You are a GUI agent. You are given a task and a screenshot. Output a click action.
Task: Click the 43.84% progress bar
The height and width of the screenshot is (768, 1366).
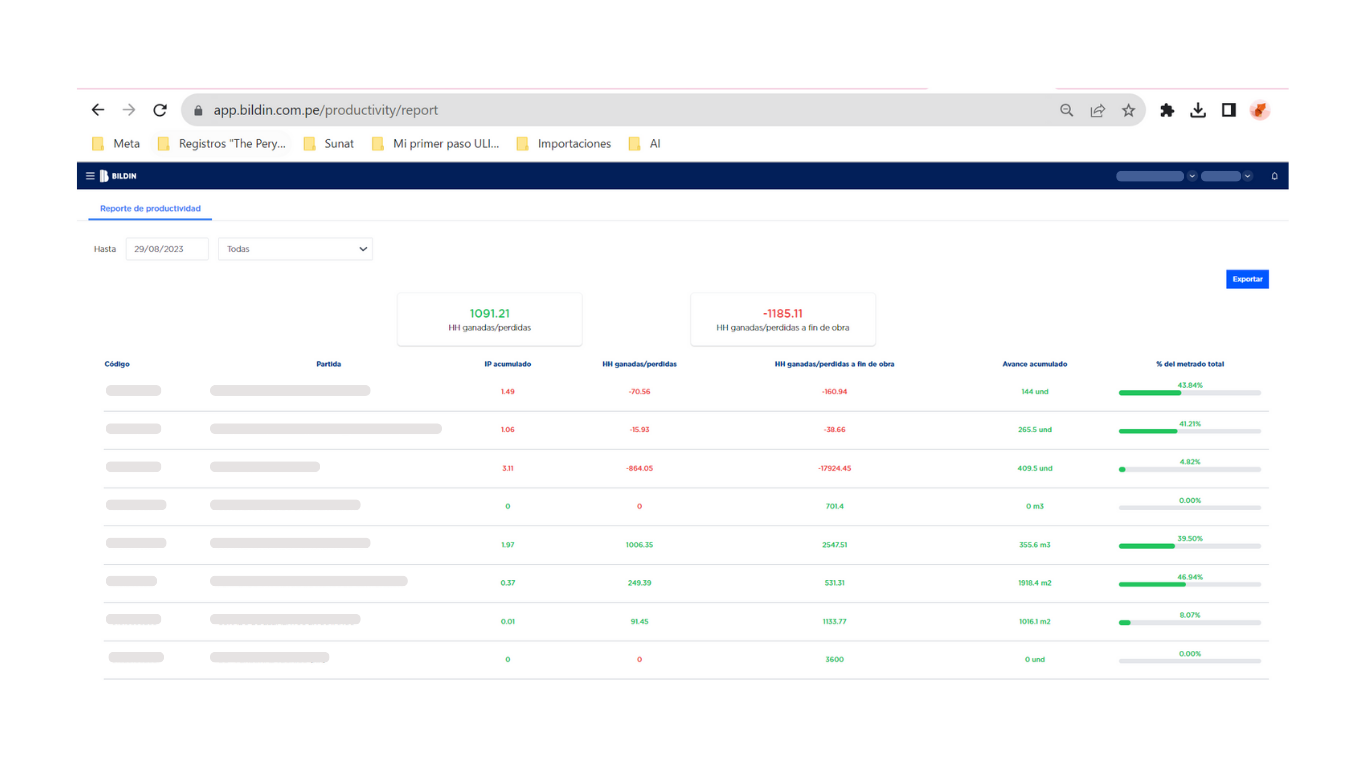coord(1189,393)
